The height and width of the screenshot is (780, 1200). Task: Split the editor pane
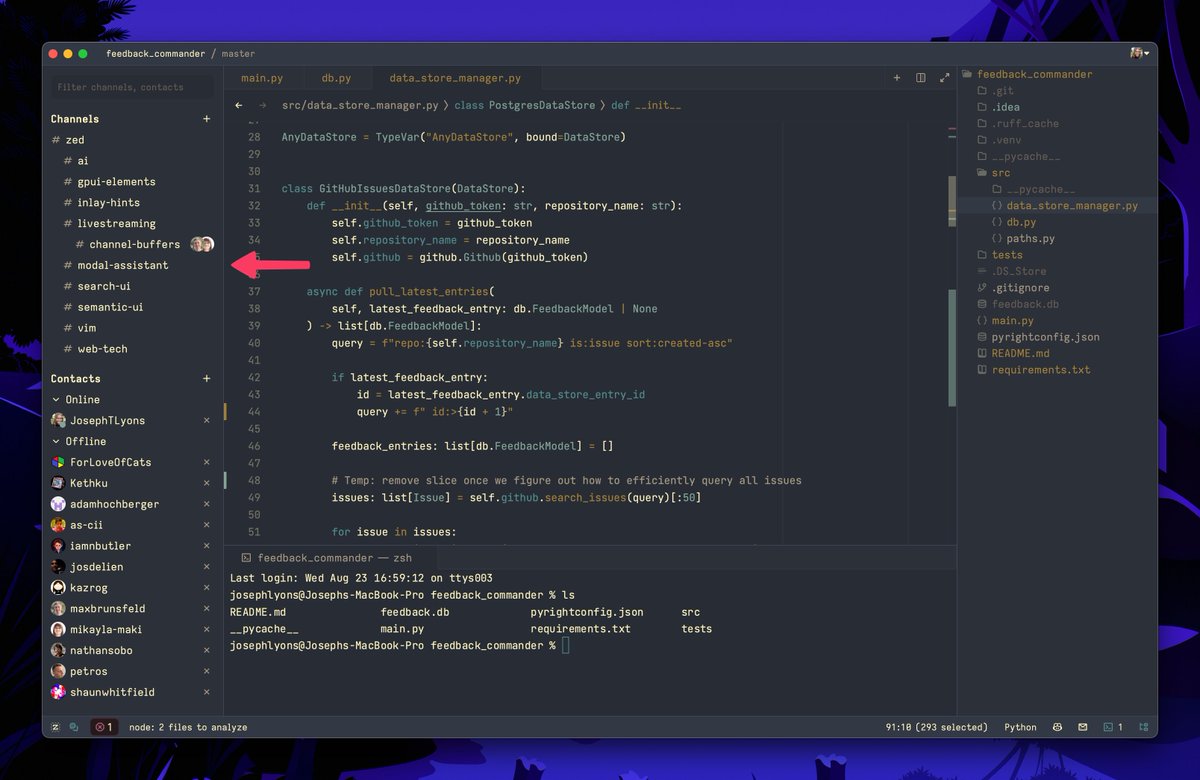pos(920,78)
